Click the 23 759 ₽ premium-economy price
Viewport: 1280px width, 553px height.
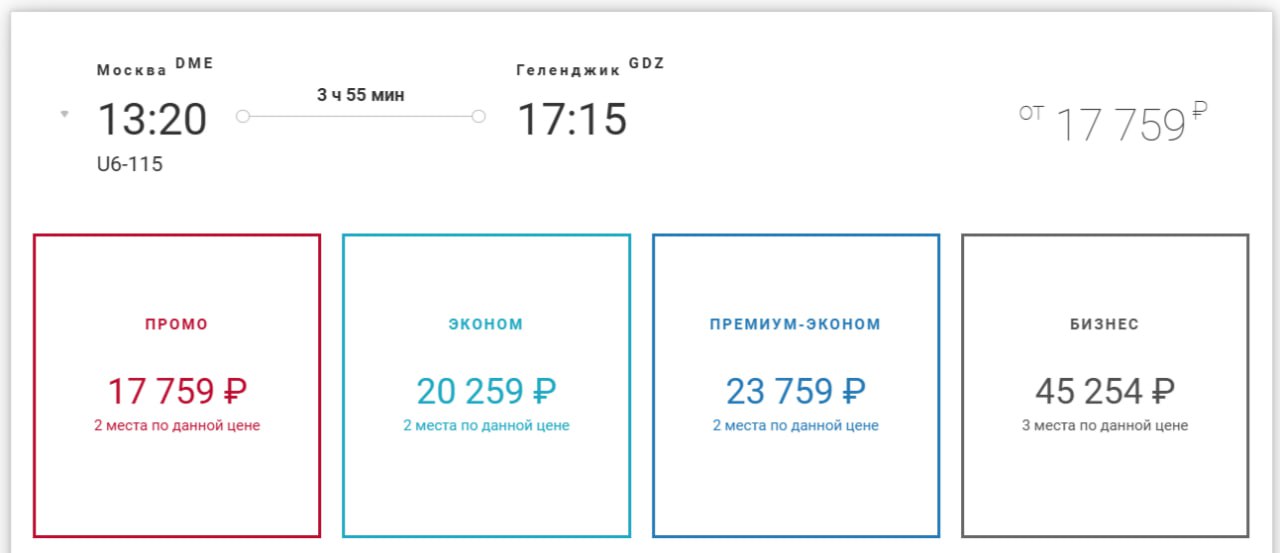(796, 391)
